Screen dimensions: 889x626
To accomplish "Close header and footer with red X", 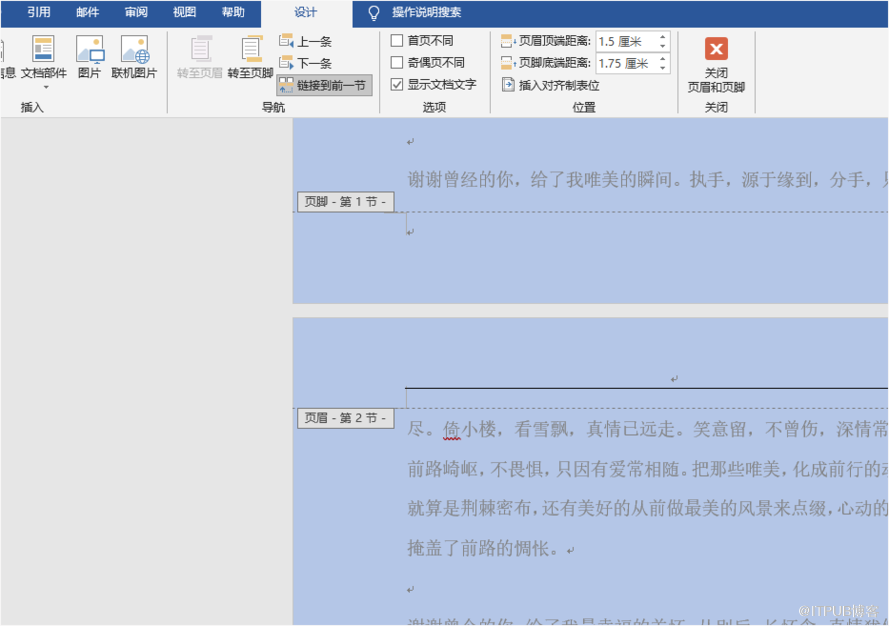I will coord(716,49).
